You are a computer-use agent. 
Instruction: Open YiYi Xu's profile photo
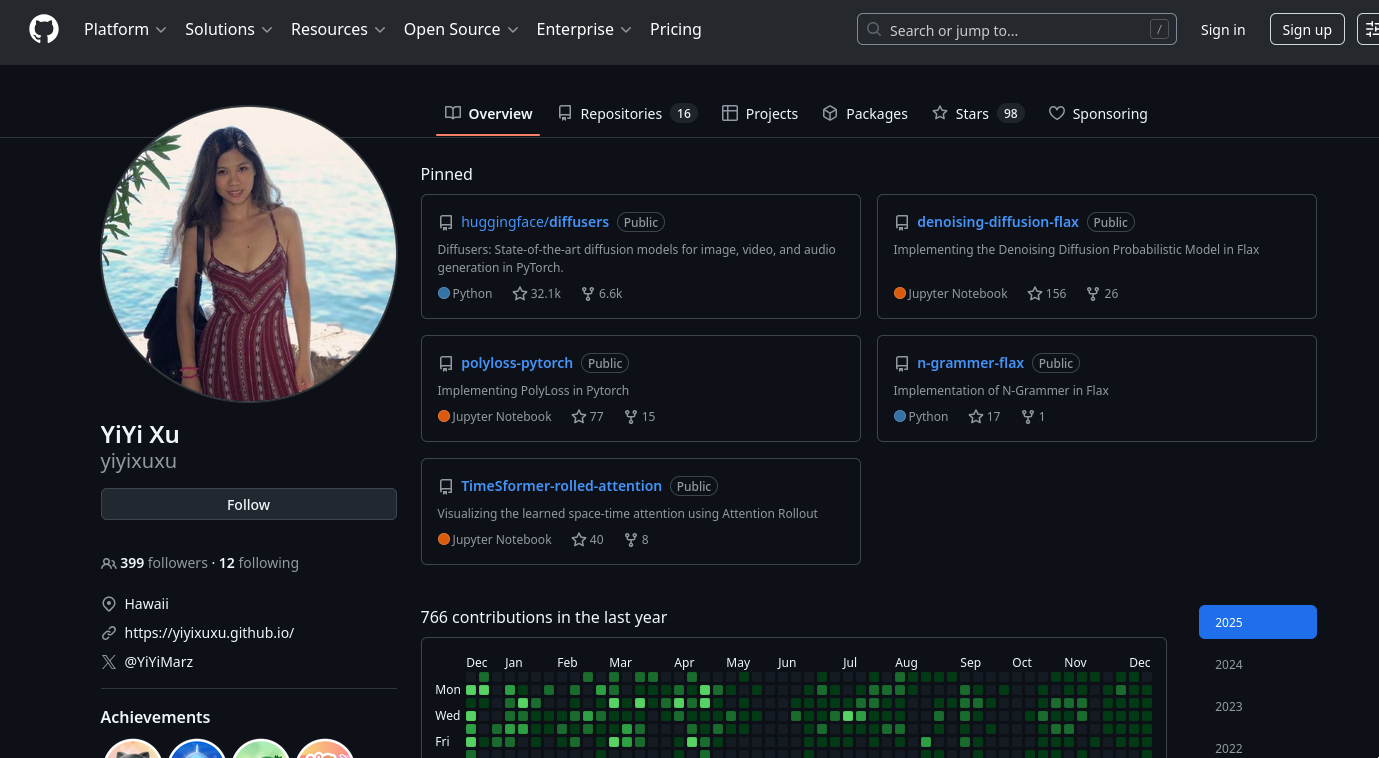point(249,254)
